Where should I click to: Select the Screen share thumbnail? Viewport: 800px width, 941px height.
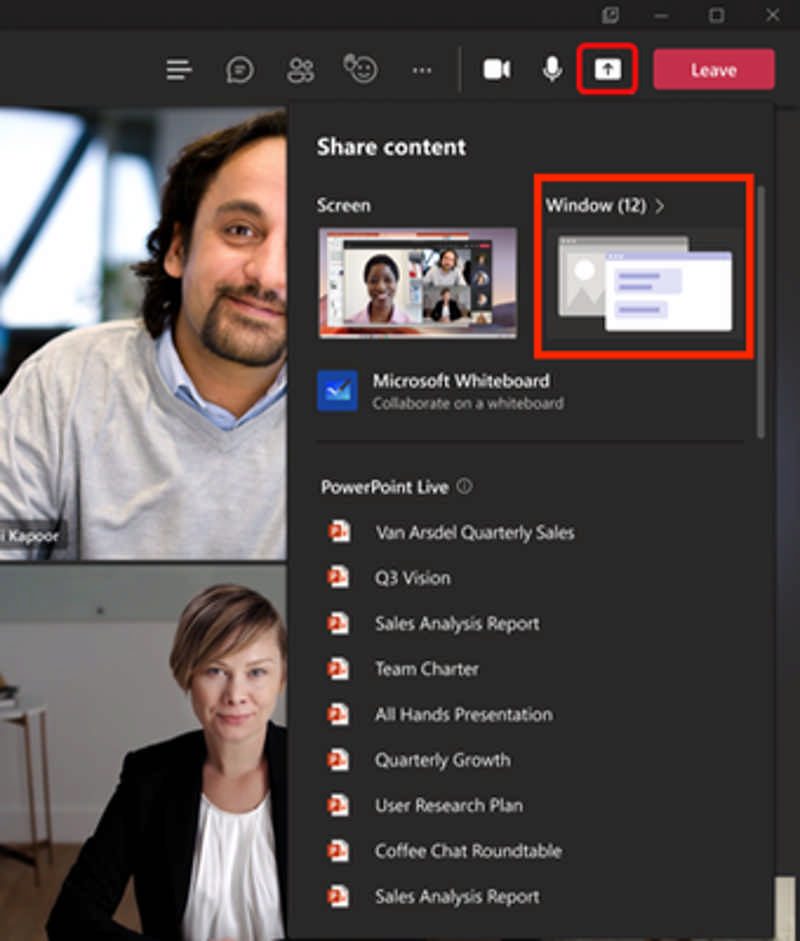click(418, 283)
